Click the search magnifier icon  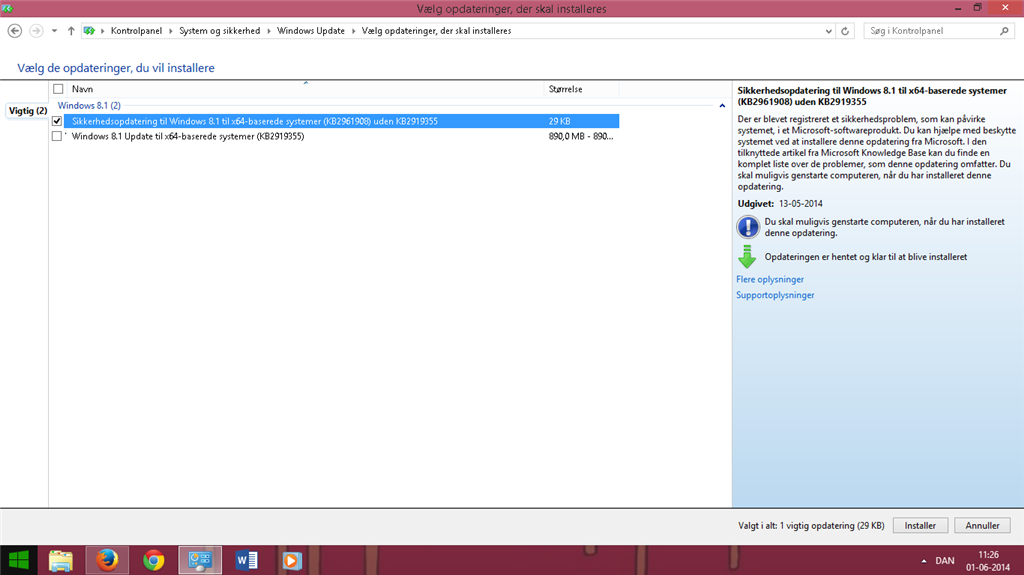[1004, 31]
